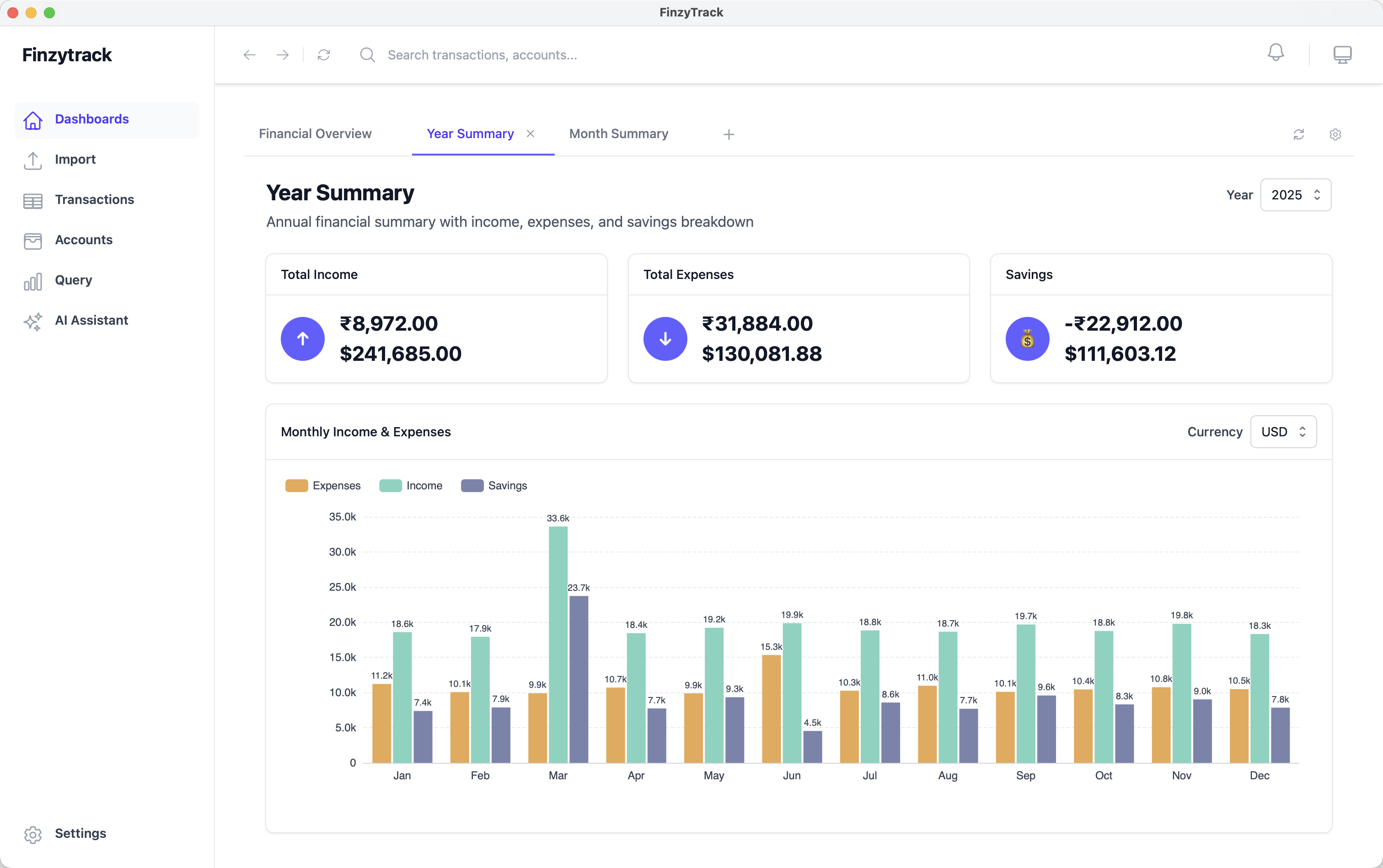Click the Savings amount $111,603.12
This screenshot has width=1383, height=868.
tap(1120, 354)
